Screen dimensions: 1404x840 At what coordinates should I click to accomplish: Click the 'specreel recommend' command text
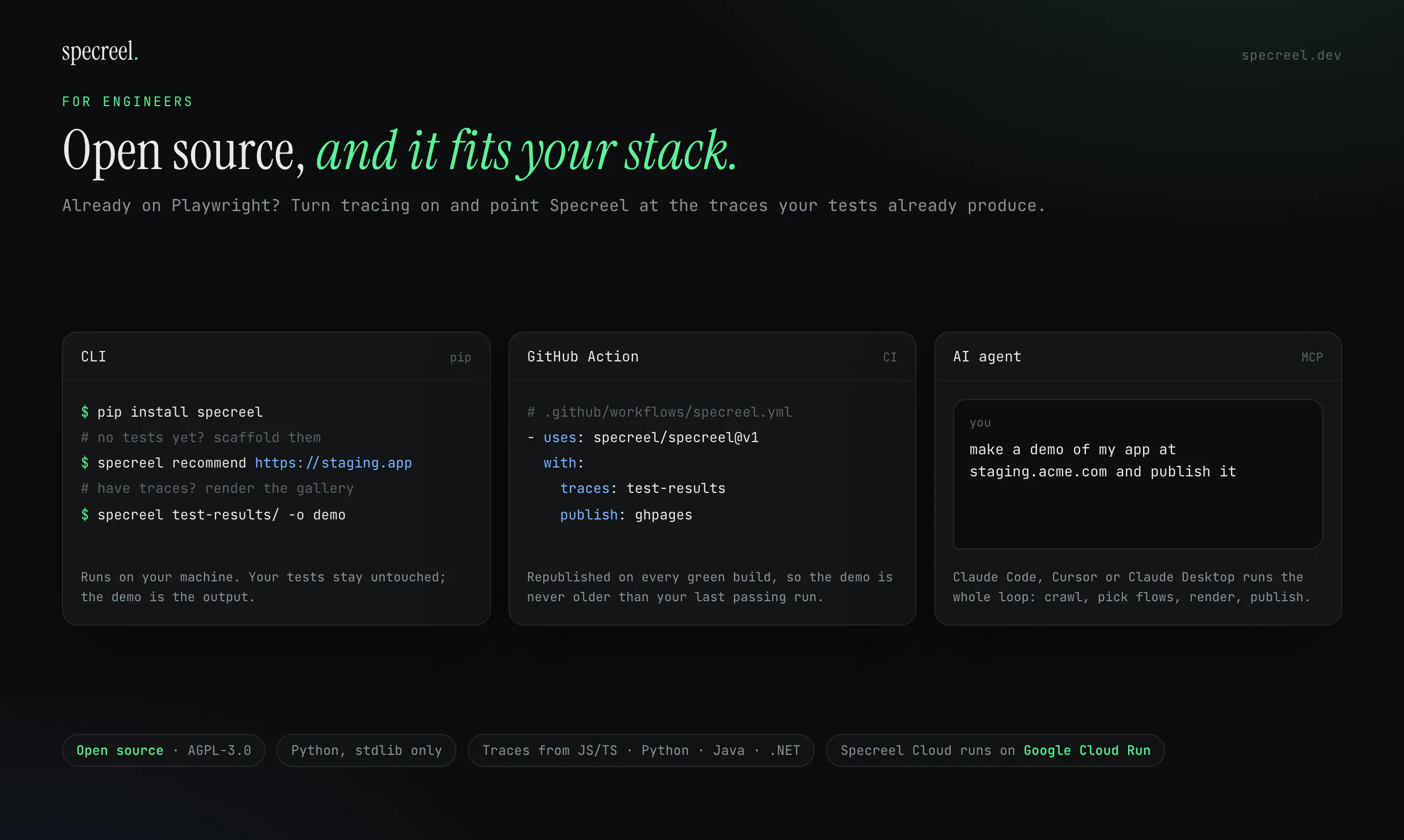click(x=171, y=463)
